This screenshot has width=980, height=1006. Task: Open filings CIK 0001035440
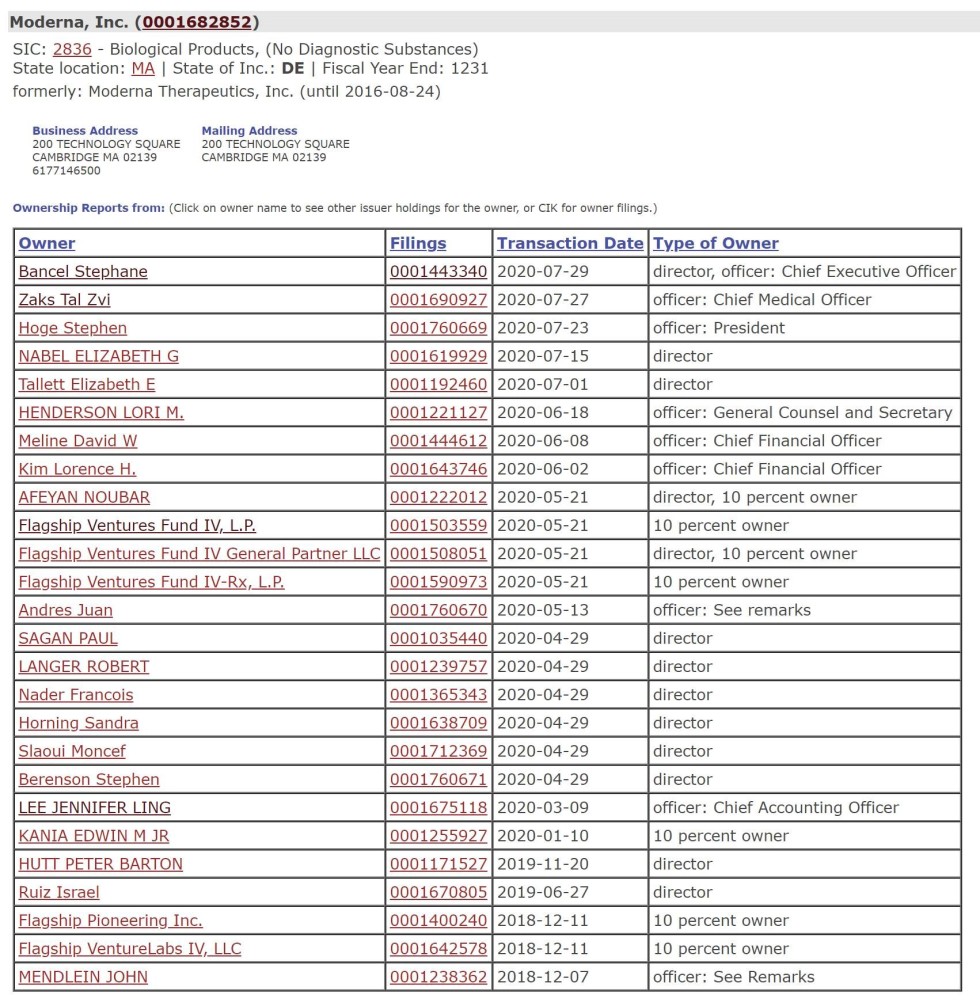pos(438,638)
